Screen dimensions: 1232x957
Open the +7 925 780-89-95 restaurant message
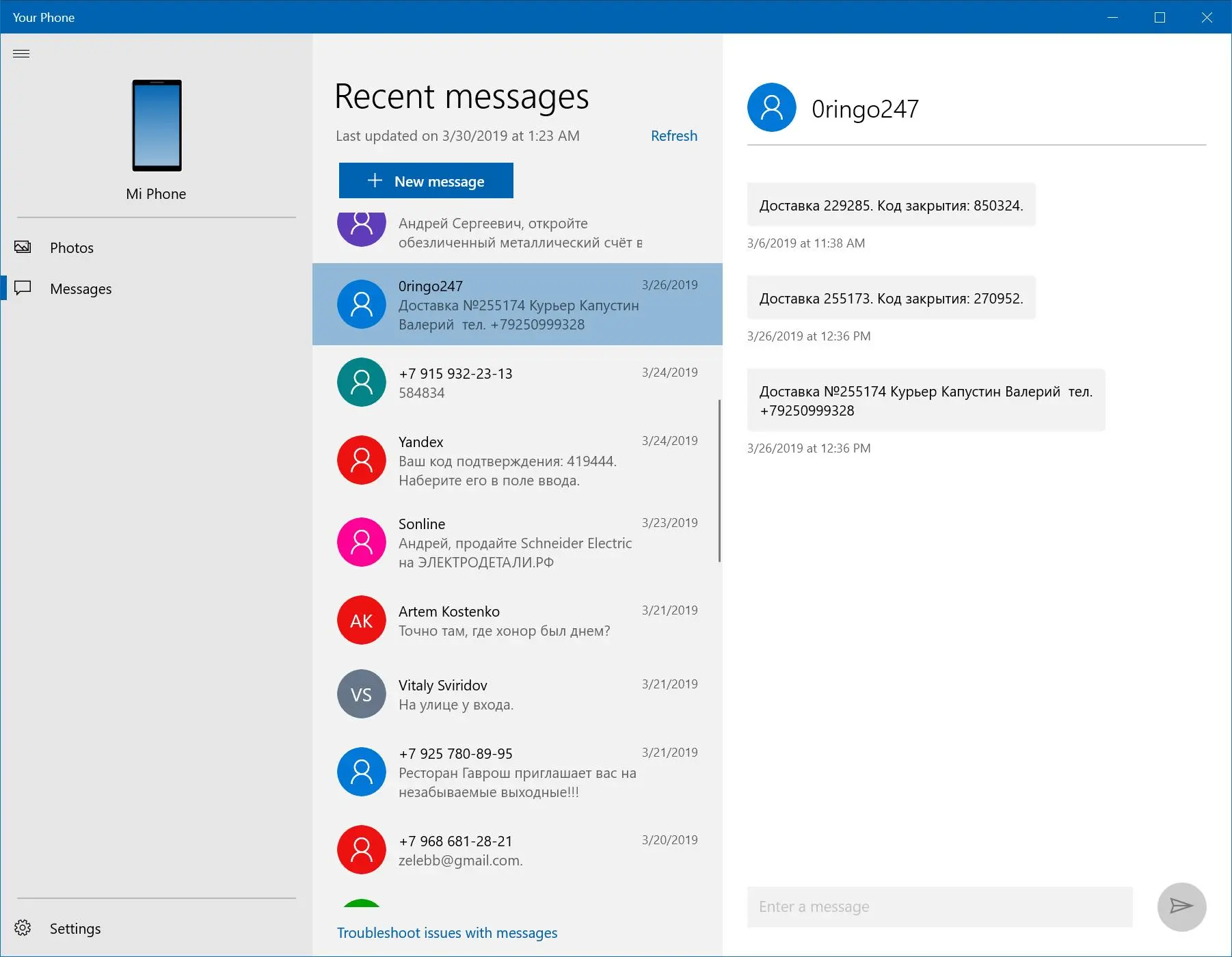(518, 772)
